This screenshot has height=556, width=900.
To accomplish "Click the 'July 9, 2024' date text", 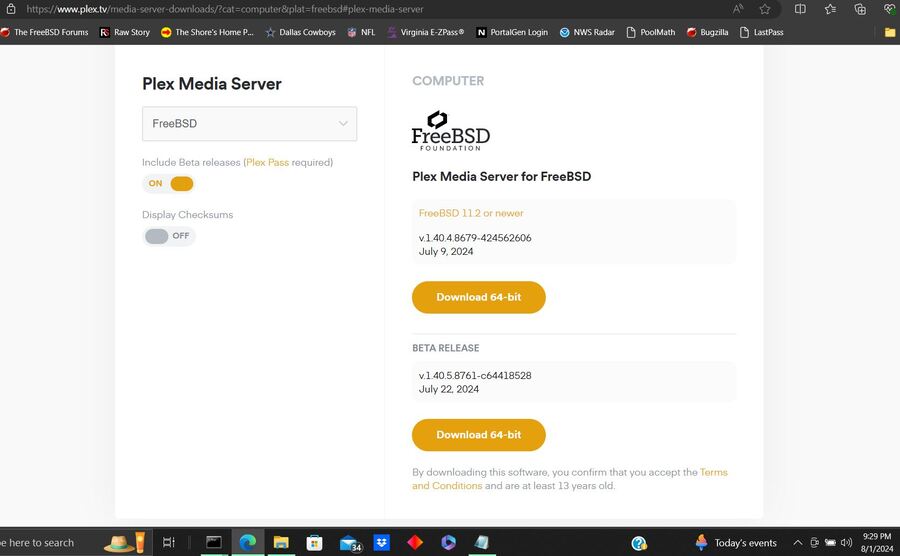I will (446, 251).
